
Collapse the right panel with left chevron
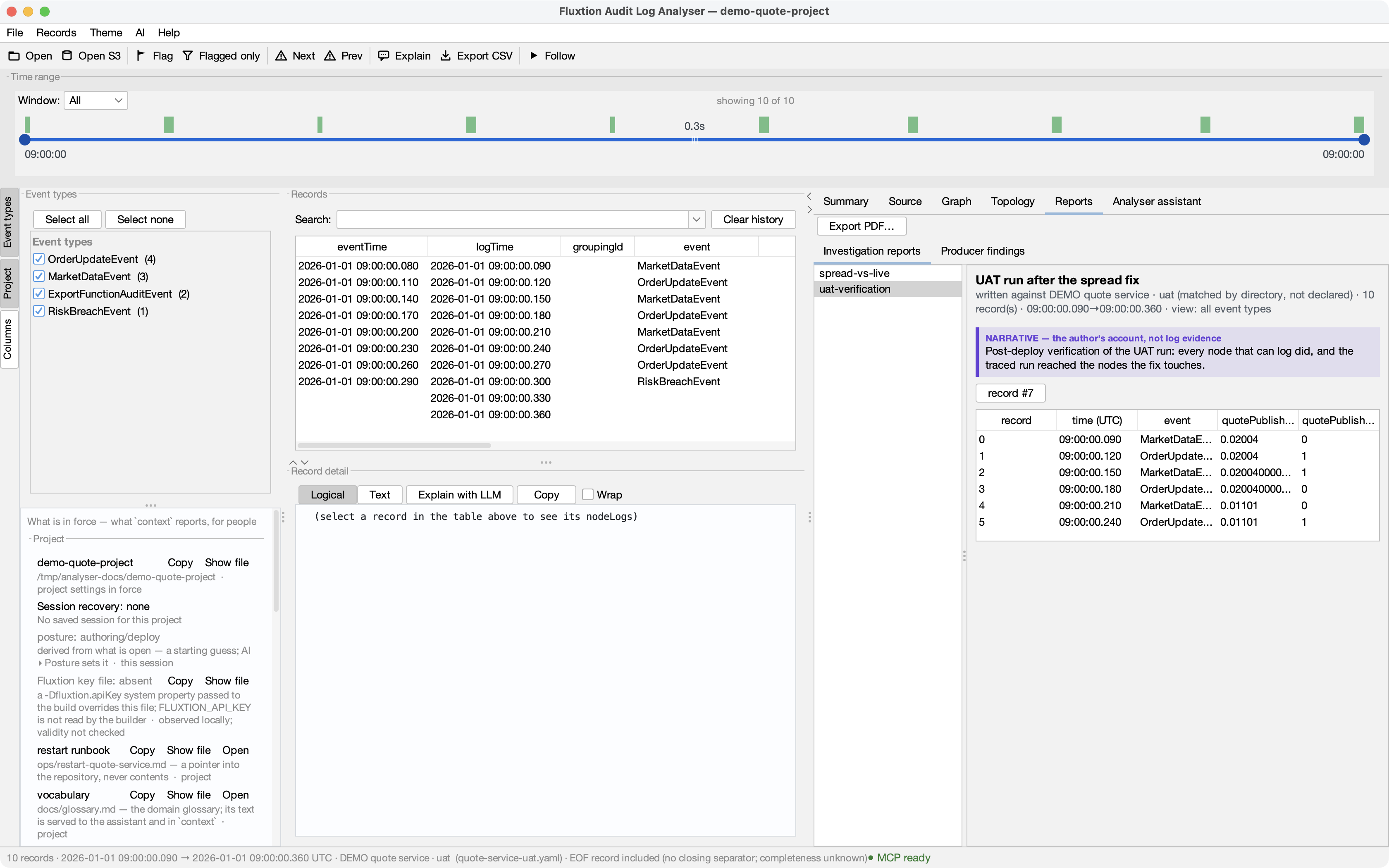(809, 196)
